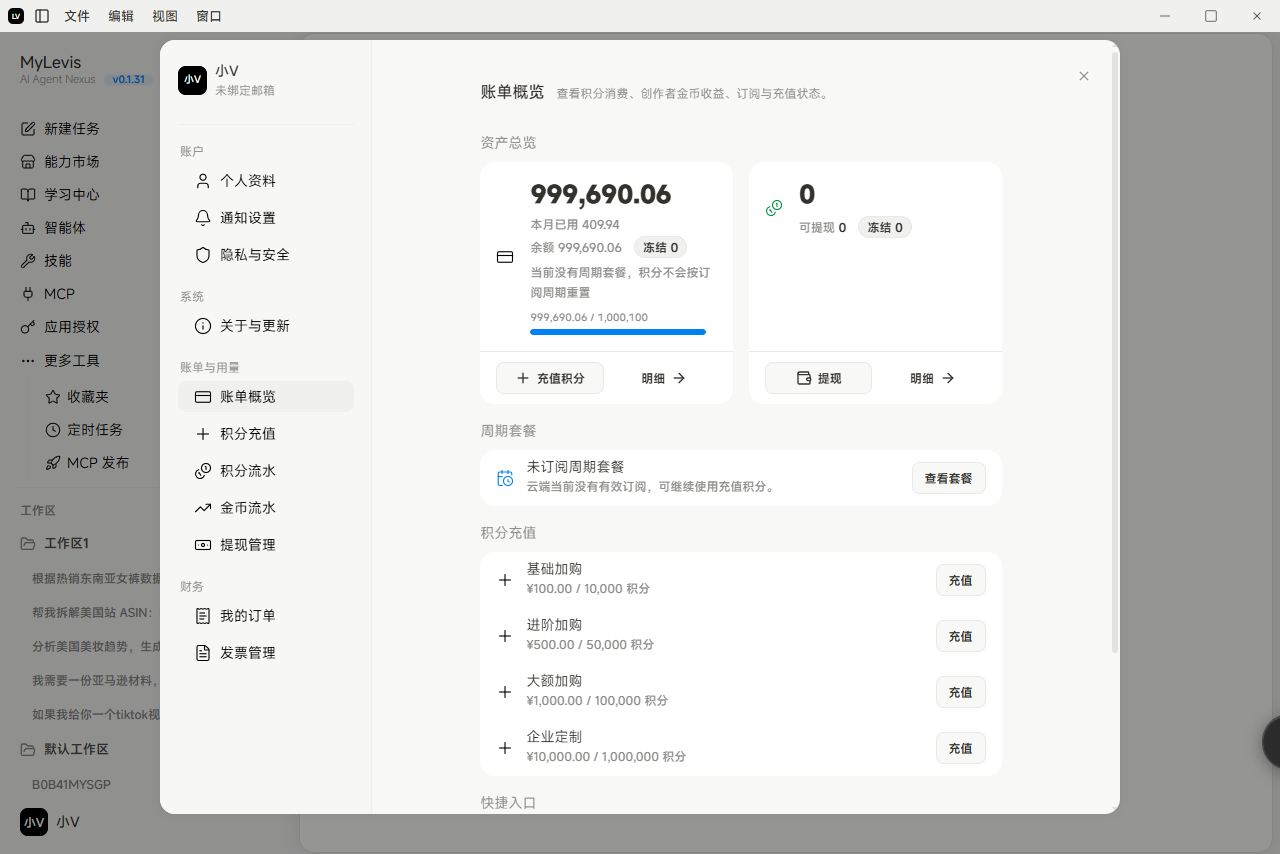Click the LV app logo in title bar

(16, 16)
